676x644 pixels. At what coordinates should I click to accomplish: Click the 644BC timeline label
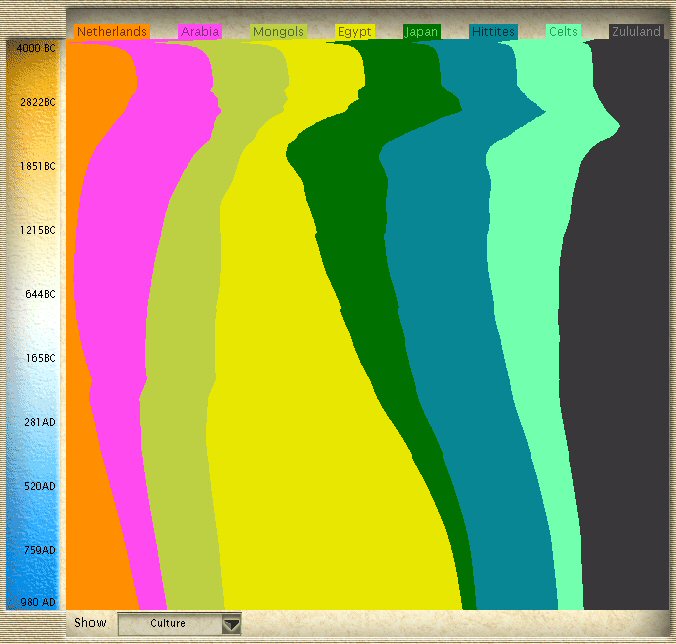(38, 294)
